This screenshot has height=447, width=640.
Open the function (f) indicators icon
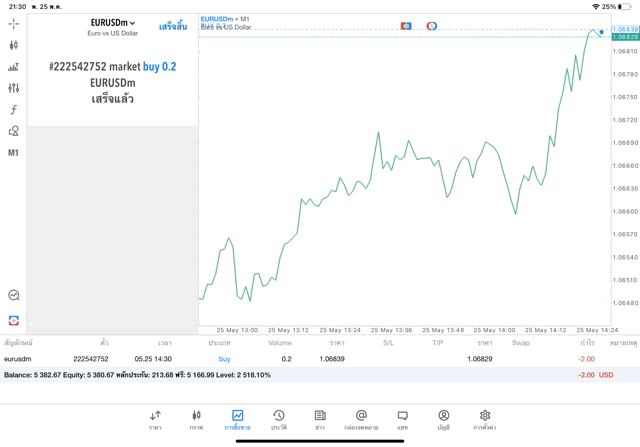[x=13, y=110]
